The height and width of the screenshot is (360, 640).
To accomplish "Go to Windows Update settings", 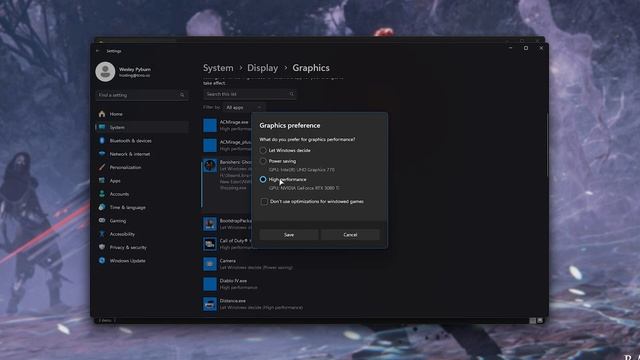I will (142, 260).
